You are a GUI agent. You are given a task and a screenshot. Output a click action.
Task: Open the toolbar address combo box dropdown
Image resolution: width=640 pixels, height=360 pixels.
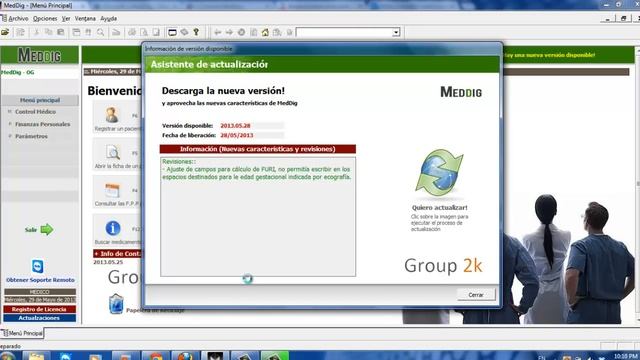point(396,32)
